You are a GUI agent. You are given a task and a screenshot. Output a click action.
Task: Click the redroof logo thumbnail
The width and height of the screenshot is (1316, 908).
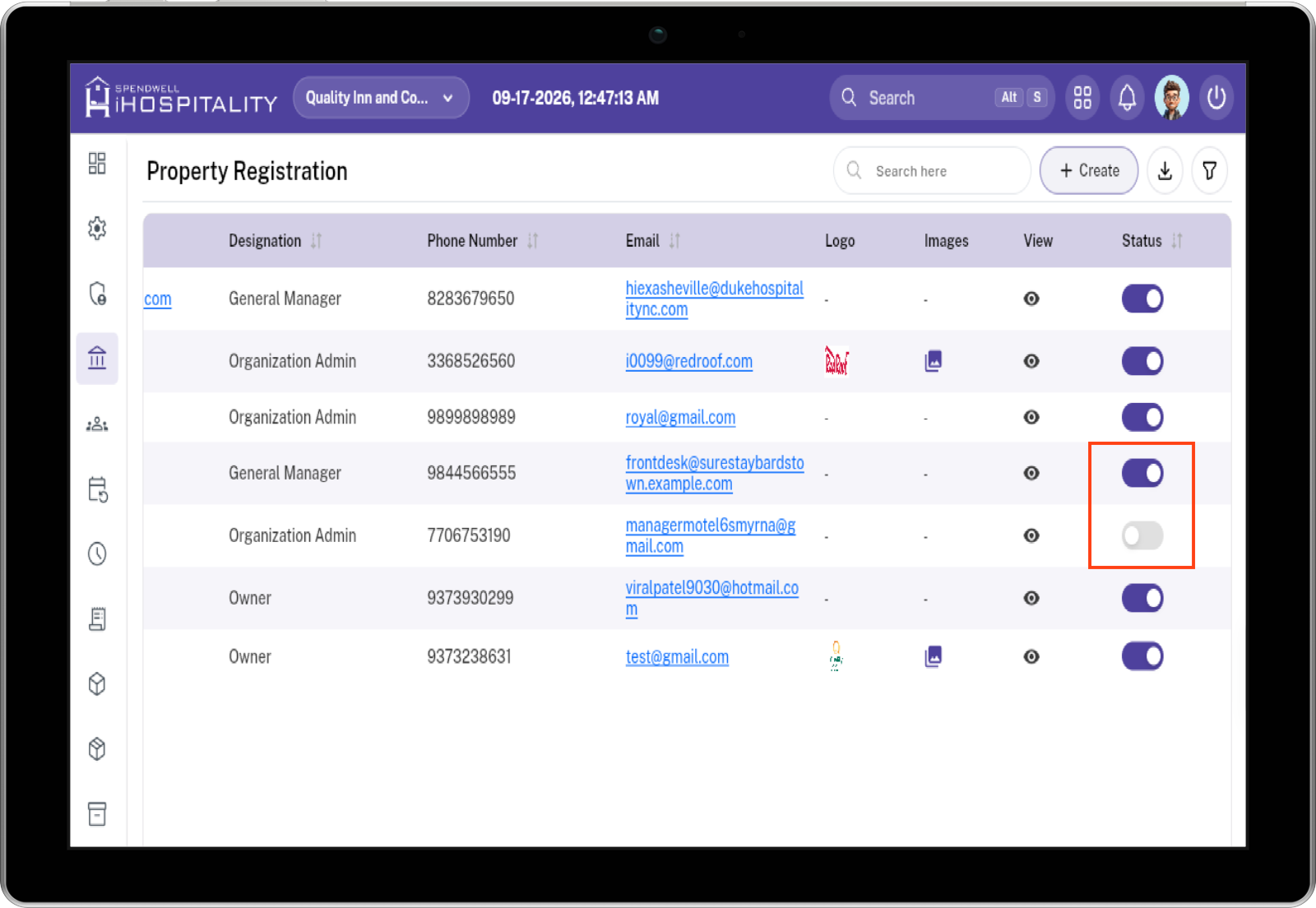coord(836,361)
